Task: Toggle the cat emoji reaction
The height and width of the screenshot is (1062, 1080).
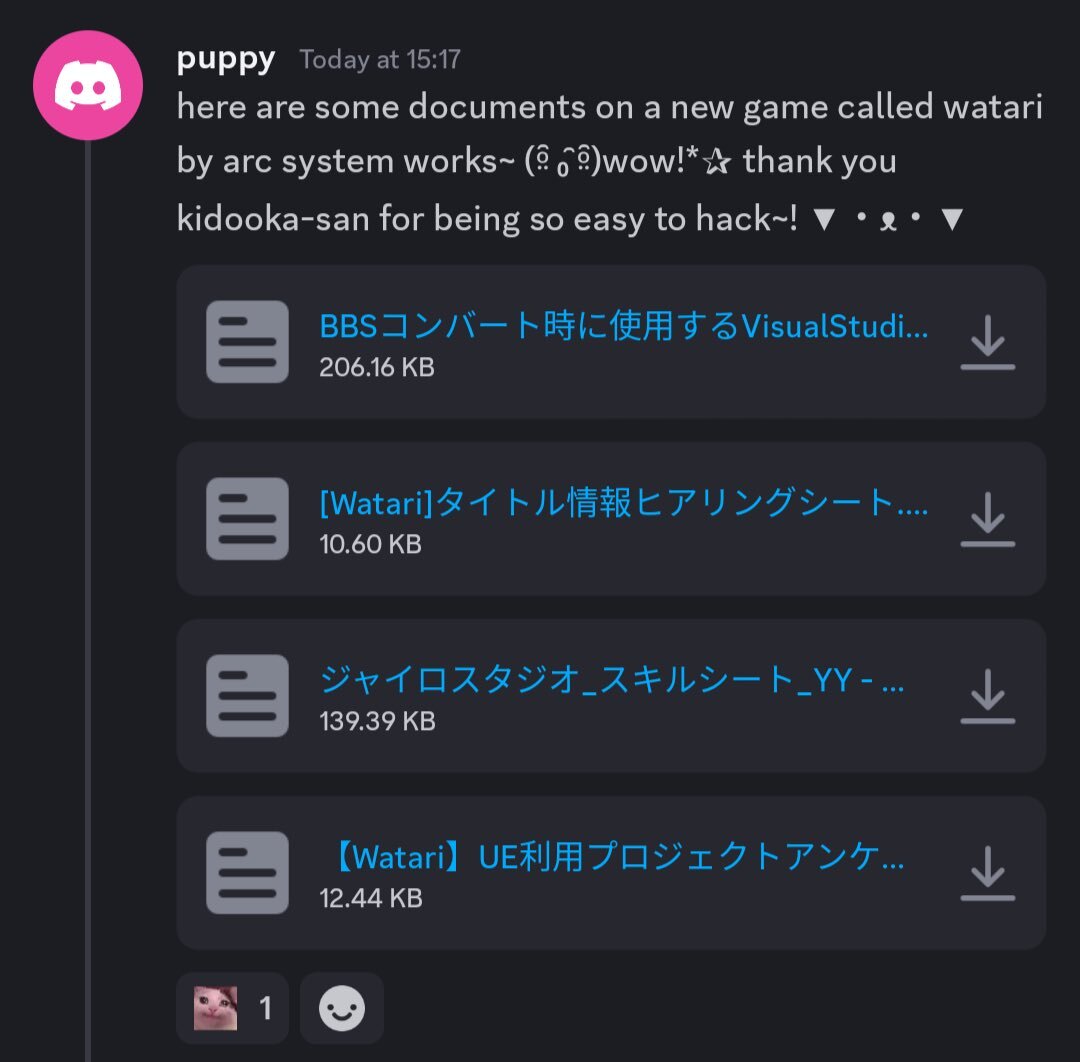Action: (x=232, y=1008)
